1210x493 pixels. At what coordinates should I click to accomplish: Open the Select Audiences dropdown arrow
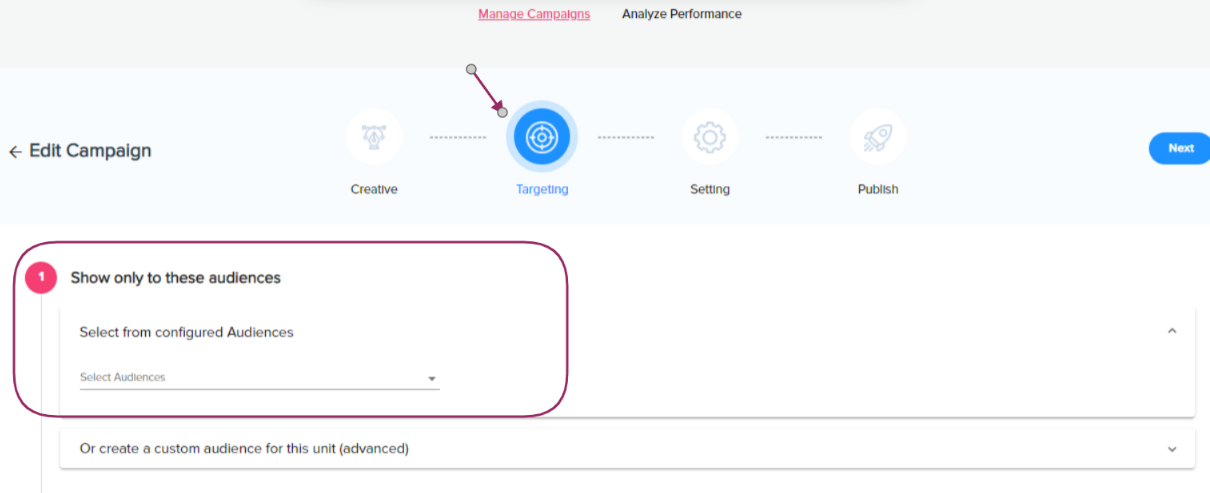point(432,379)
